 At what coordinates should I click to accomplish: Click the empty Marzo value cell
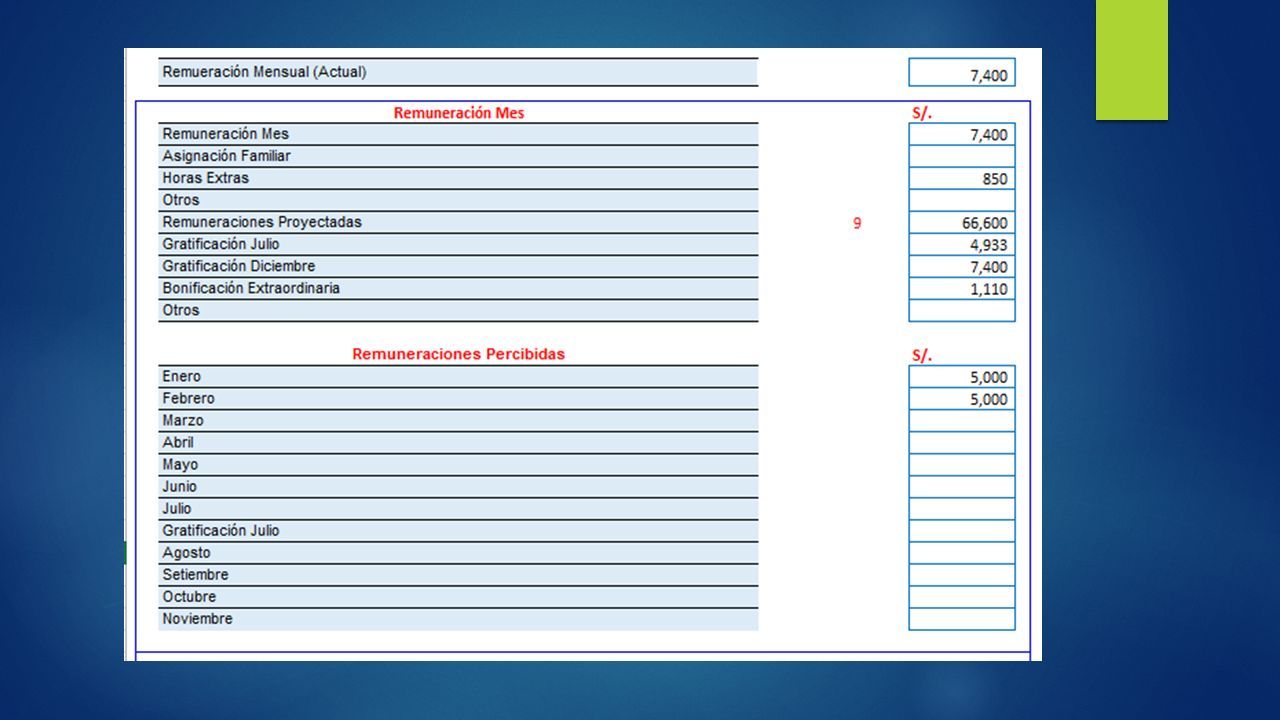coord(962,421)
